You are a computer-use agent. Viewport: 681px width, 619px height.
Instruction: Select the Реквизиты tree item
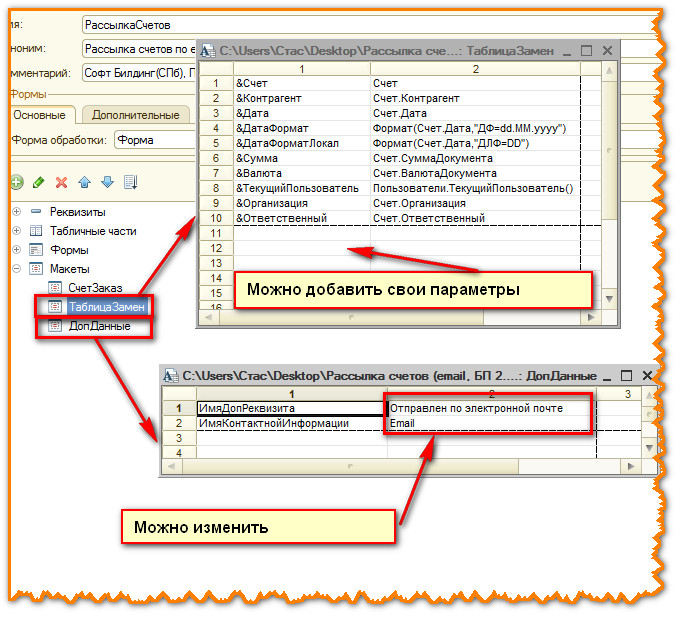[x=78, y=212]
